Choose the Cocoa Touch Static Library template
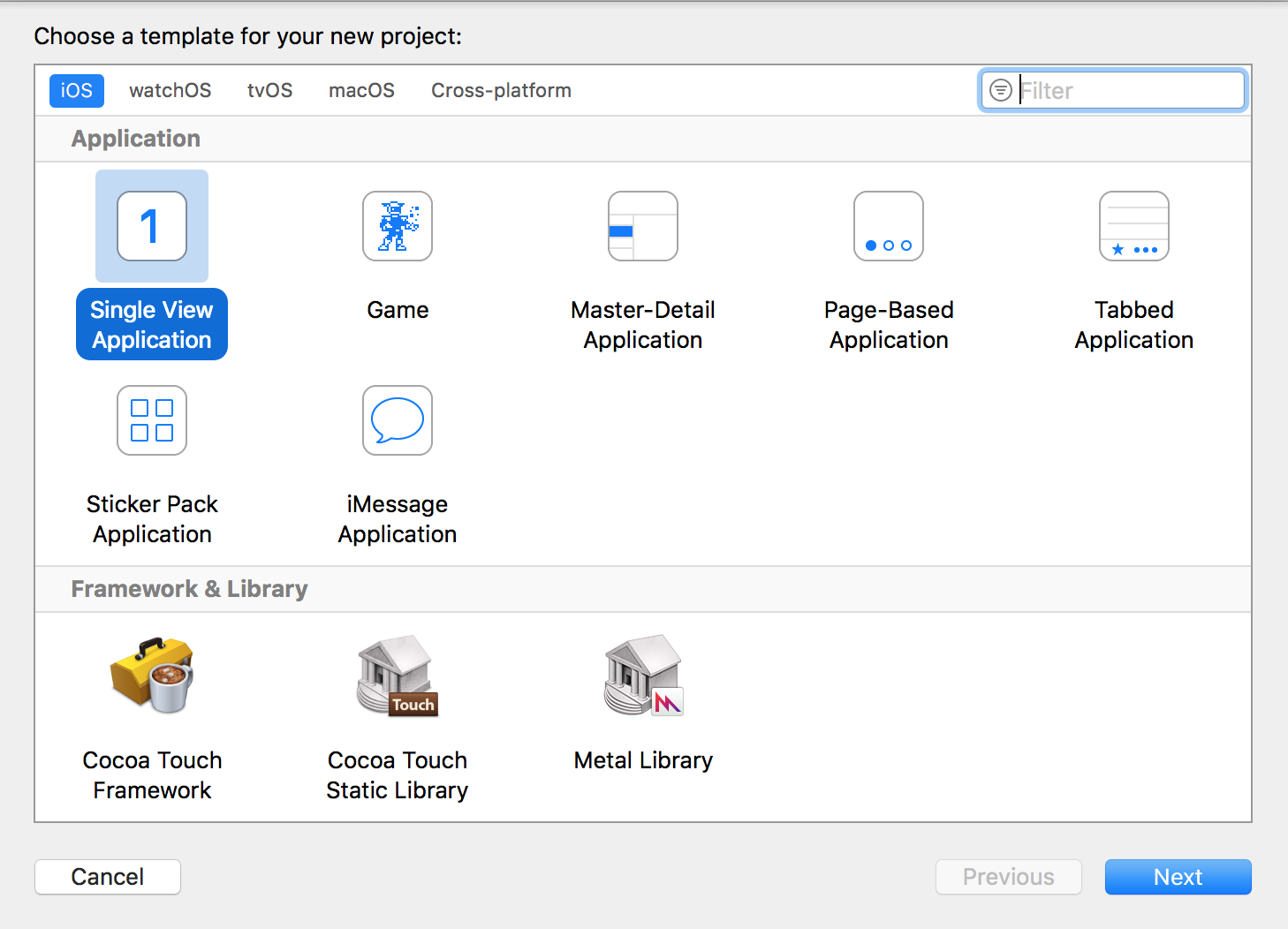This screenshot has width=1288, height=929. 397,676
